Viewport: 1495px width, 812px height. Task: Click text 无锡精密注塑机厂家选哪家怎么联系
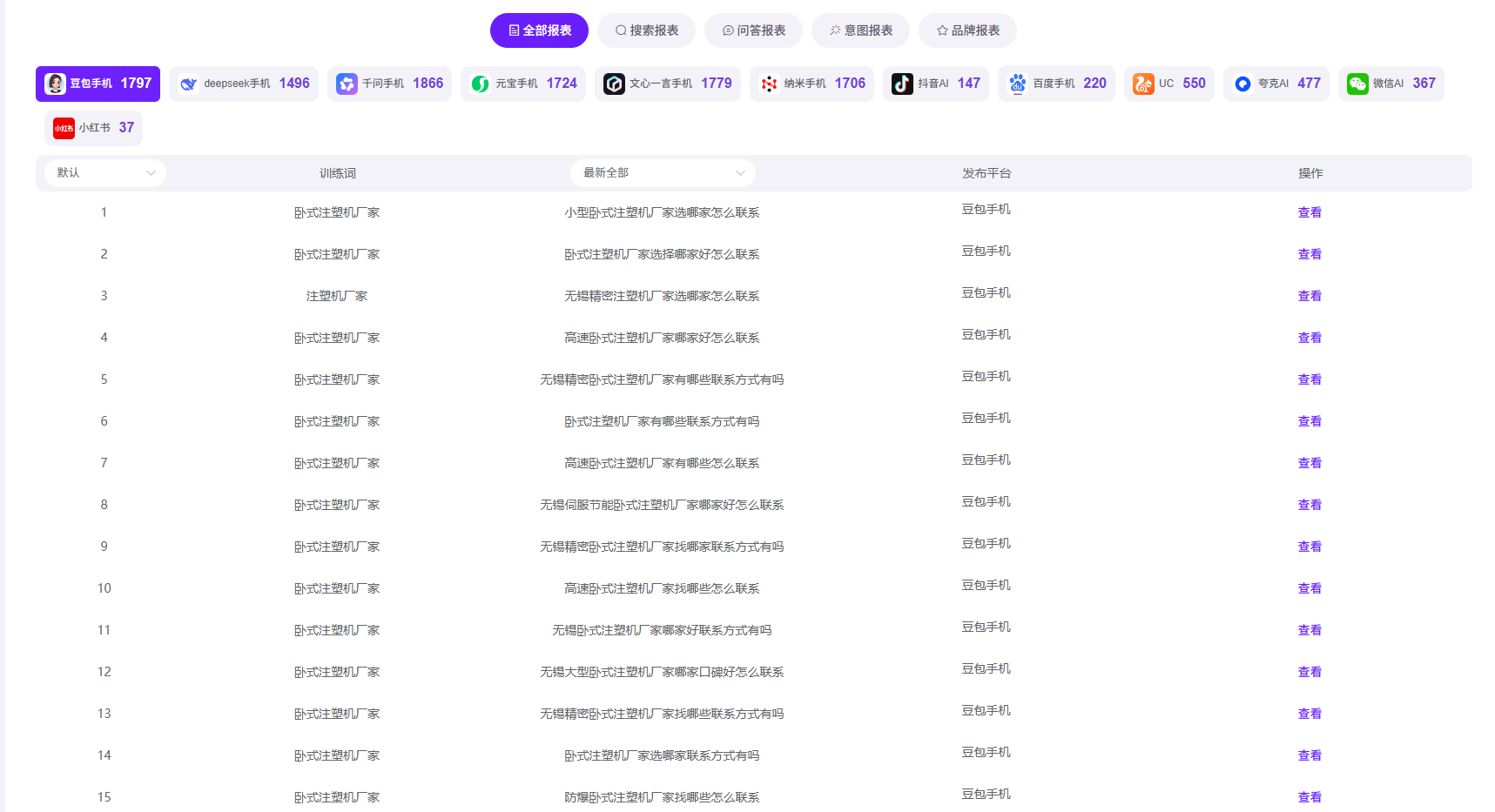tap(662, 296)
